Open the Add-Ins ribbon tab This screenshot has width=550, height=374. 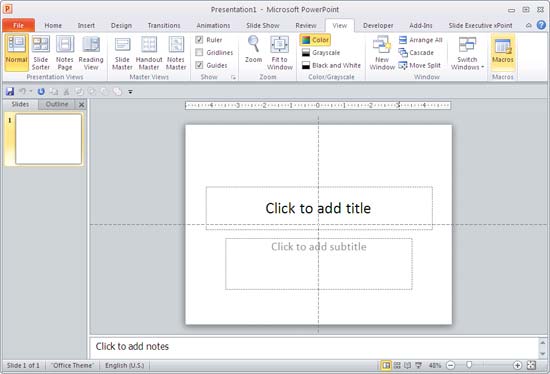pyautogui.click(x=421, y=26)
